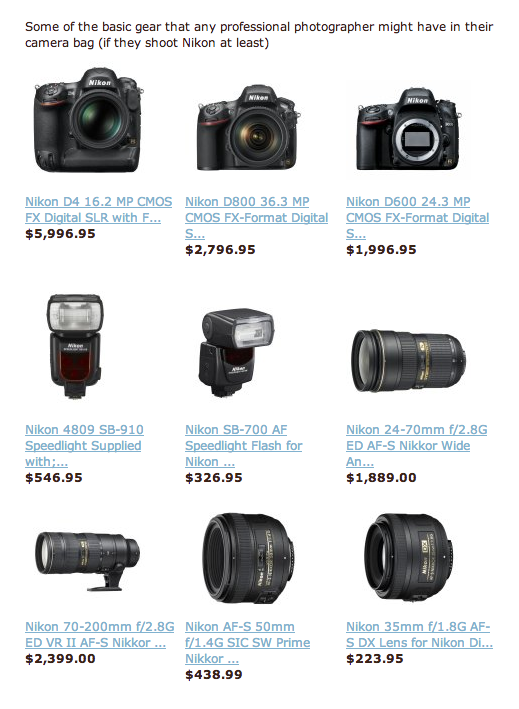Screen dimensions: 519x709
Task: Click the Nikon D600 body-only camera image
Action: click(x=409, y=129)
